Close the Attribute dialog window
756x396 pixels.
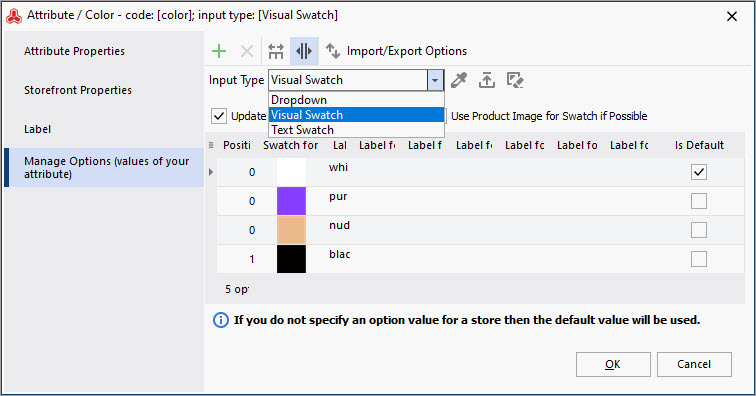pos(731,16)
